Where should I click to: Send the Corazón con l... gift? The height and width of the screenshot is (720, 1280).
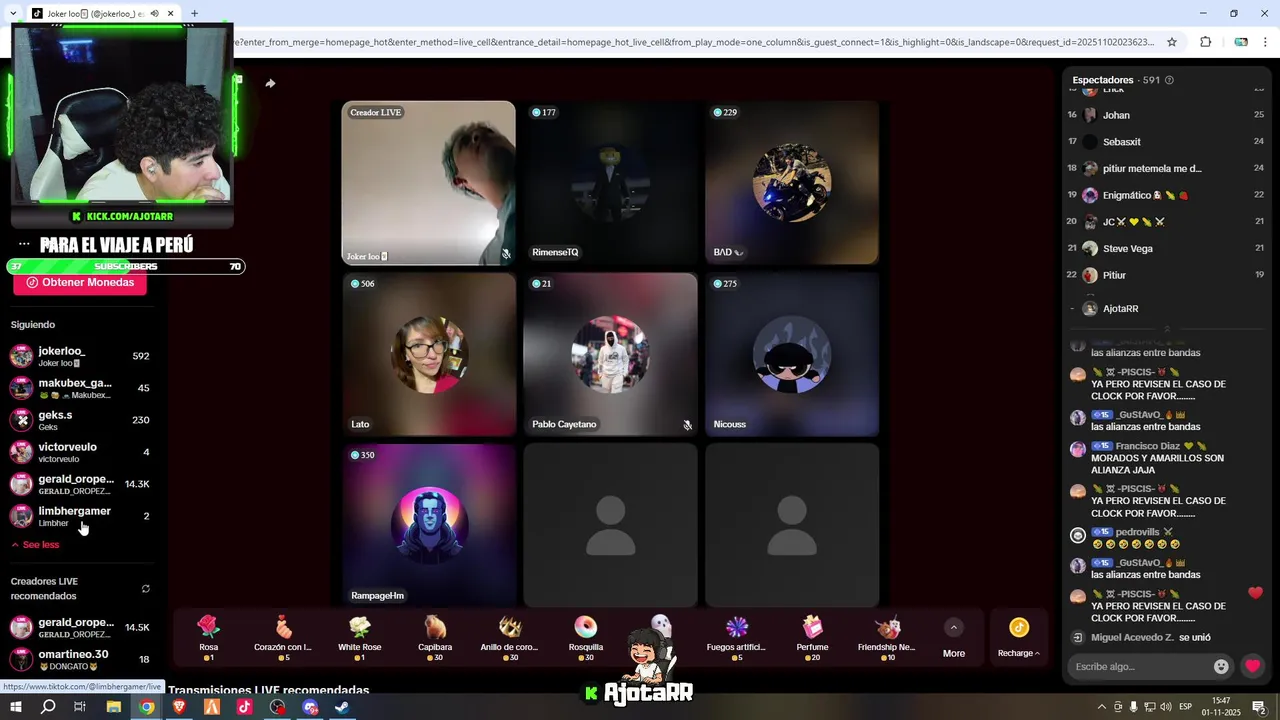click(284, 637)
